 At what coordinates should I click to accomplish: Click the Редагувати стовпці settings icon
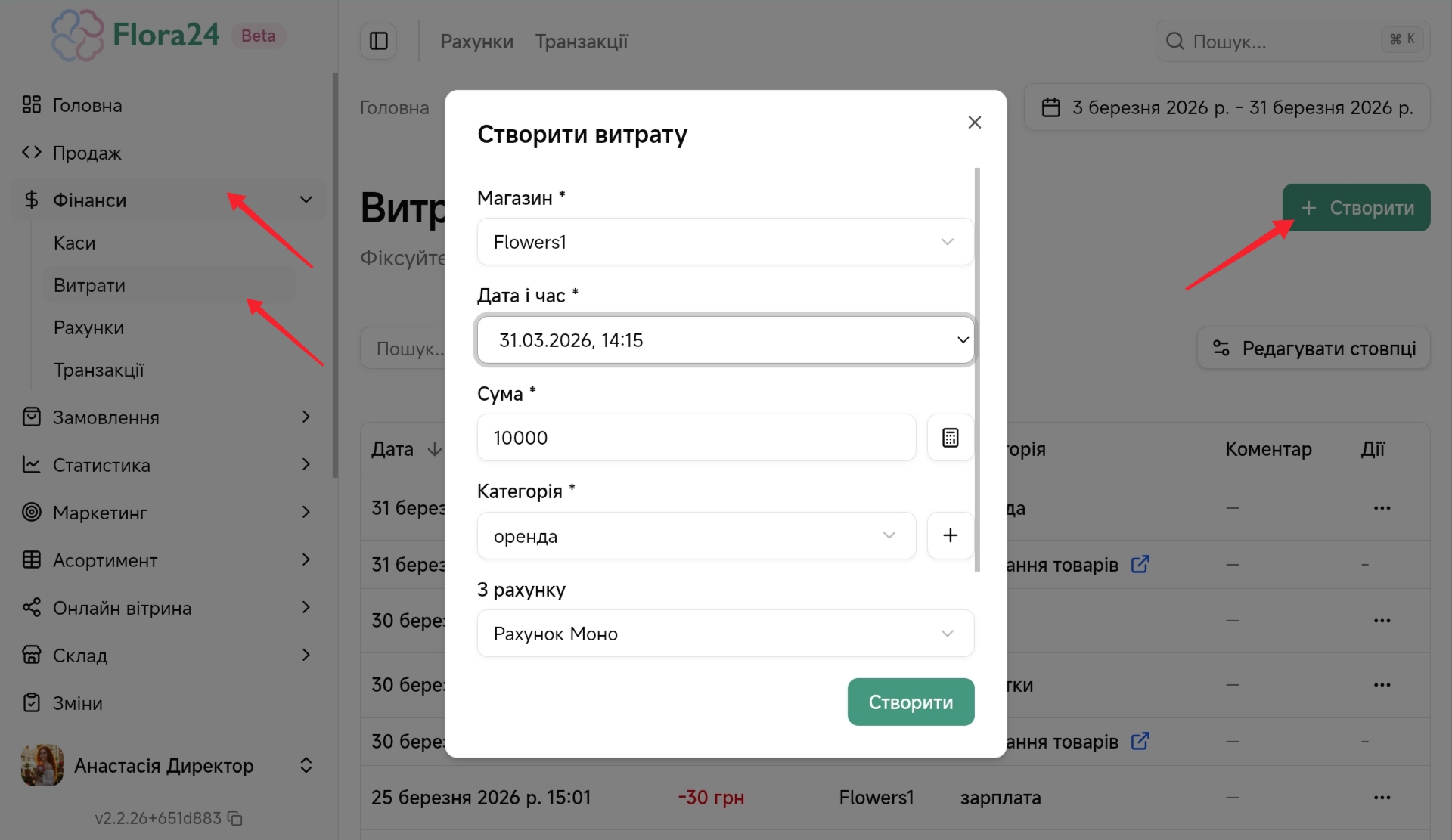(x=1221, y=348)
